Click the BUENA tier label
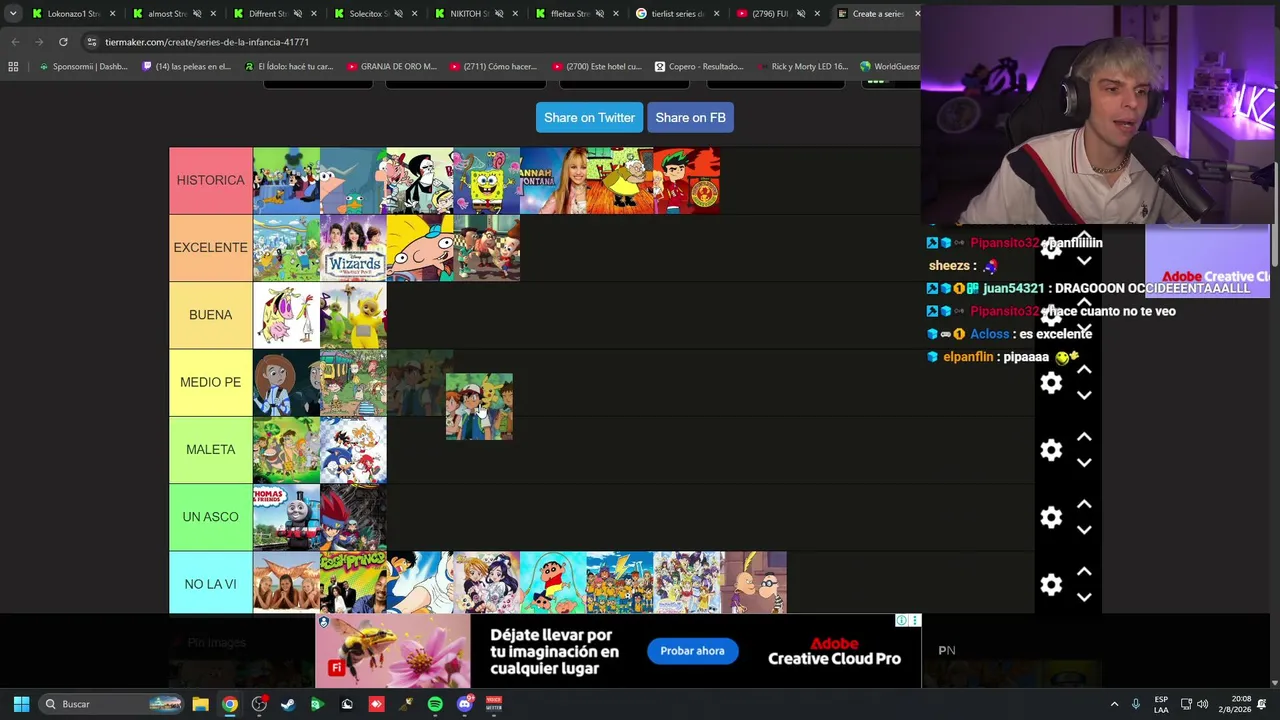 (x=211, y=315)
